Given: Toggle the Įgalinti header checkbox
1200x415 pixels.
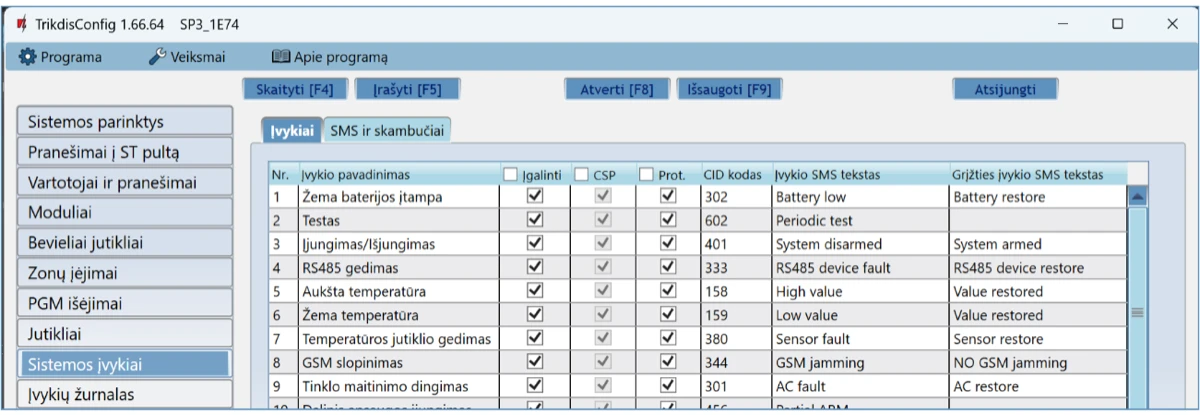Looking at the screenshot, I should click(x=510, y=175).
